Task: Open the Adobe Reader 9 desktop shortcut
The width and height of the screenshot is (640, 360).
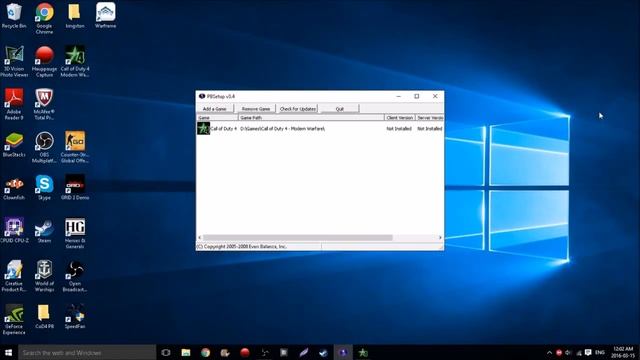Action: (x=14, y=104)
